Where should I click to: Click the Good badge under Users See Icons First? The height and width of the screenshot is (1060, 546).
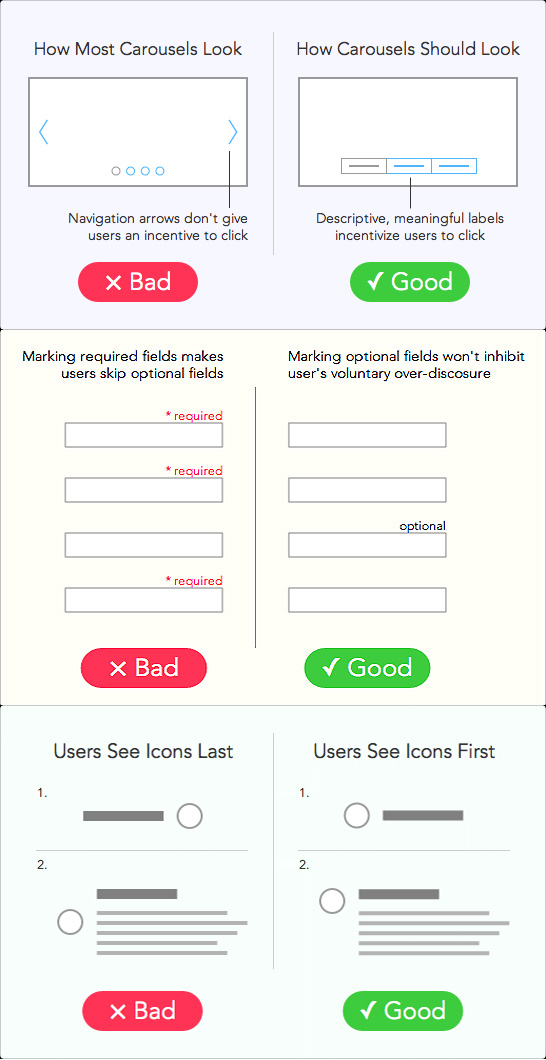pos(403,1011)
